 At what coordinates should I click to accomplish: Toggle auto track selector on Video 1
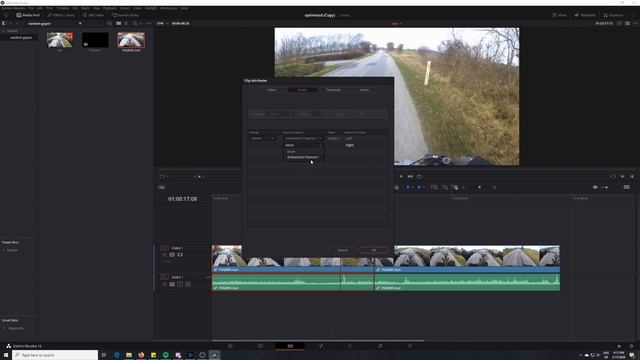click(x=172, y=255)
